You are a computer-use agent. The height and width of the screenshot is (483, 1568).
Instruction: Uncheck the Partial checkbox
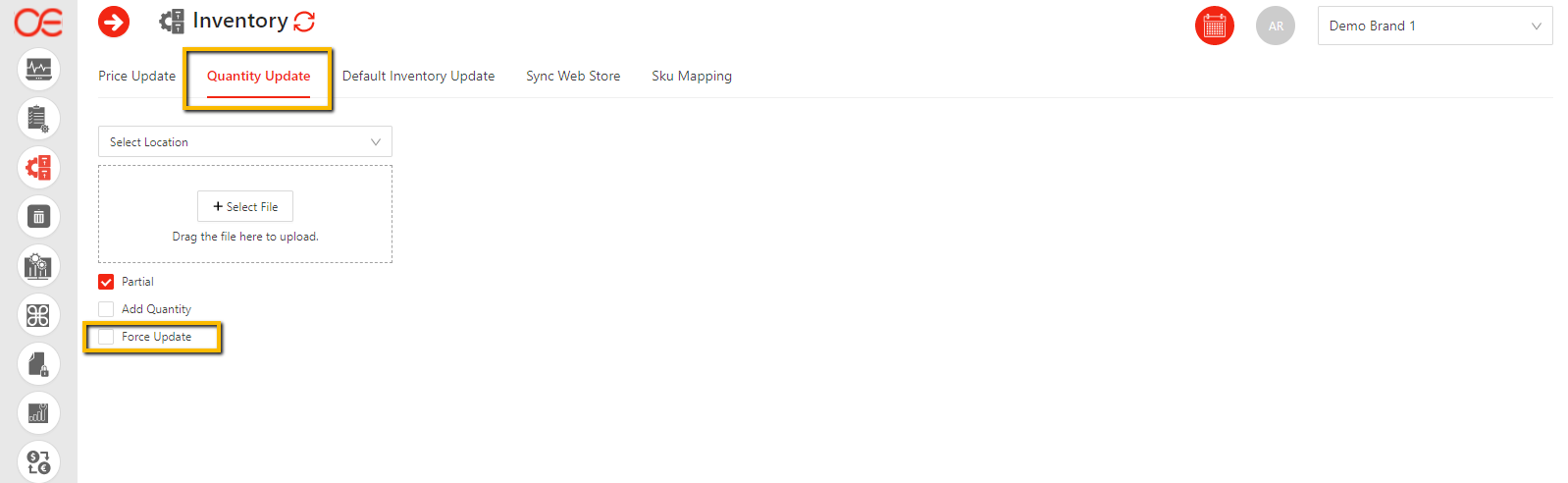(x=106, y=282)
